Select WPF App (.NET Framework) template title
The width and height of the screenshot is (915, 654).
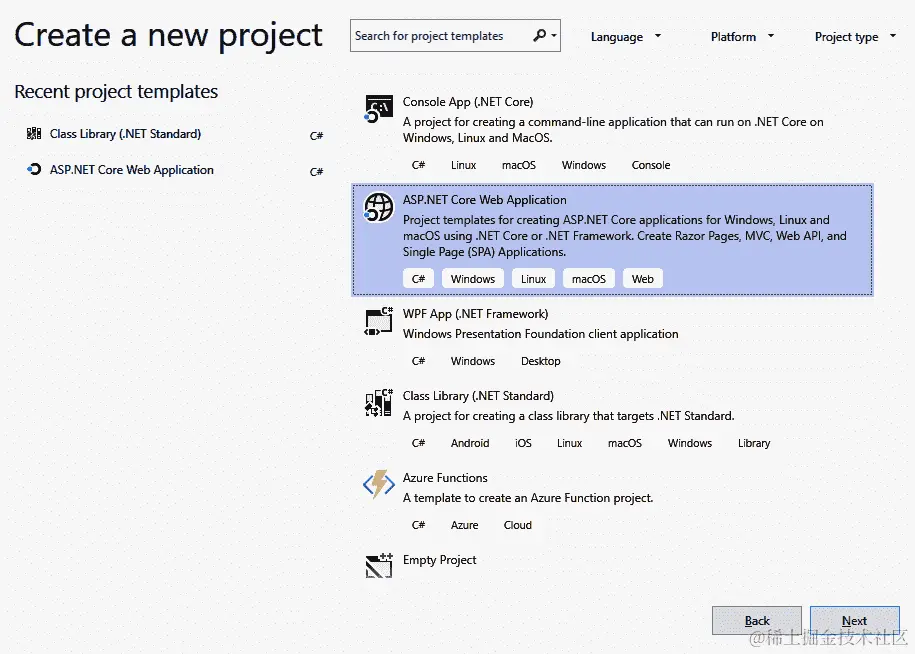tap(476, 314)
